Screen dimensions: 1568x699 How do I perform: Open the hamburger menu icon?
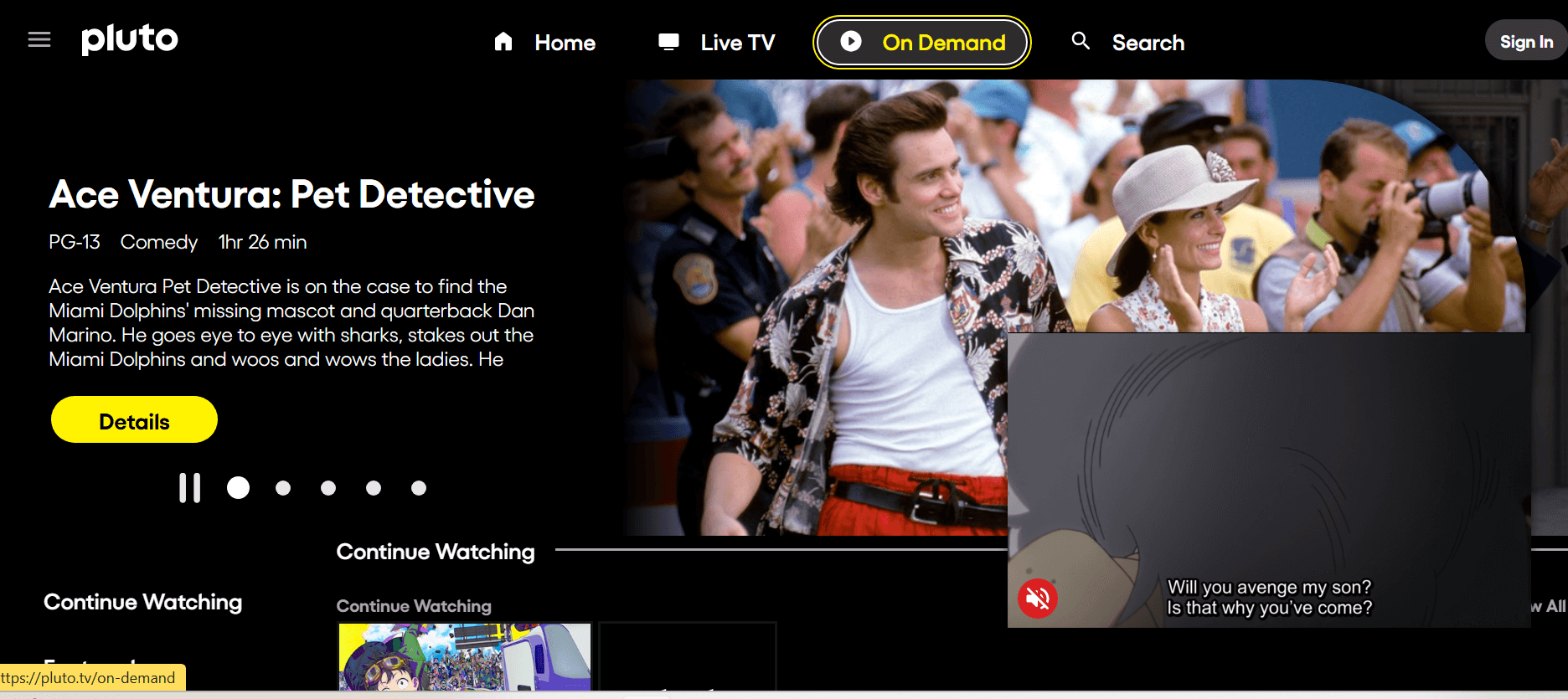(x=39, y=39)
